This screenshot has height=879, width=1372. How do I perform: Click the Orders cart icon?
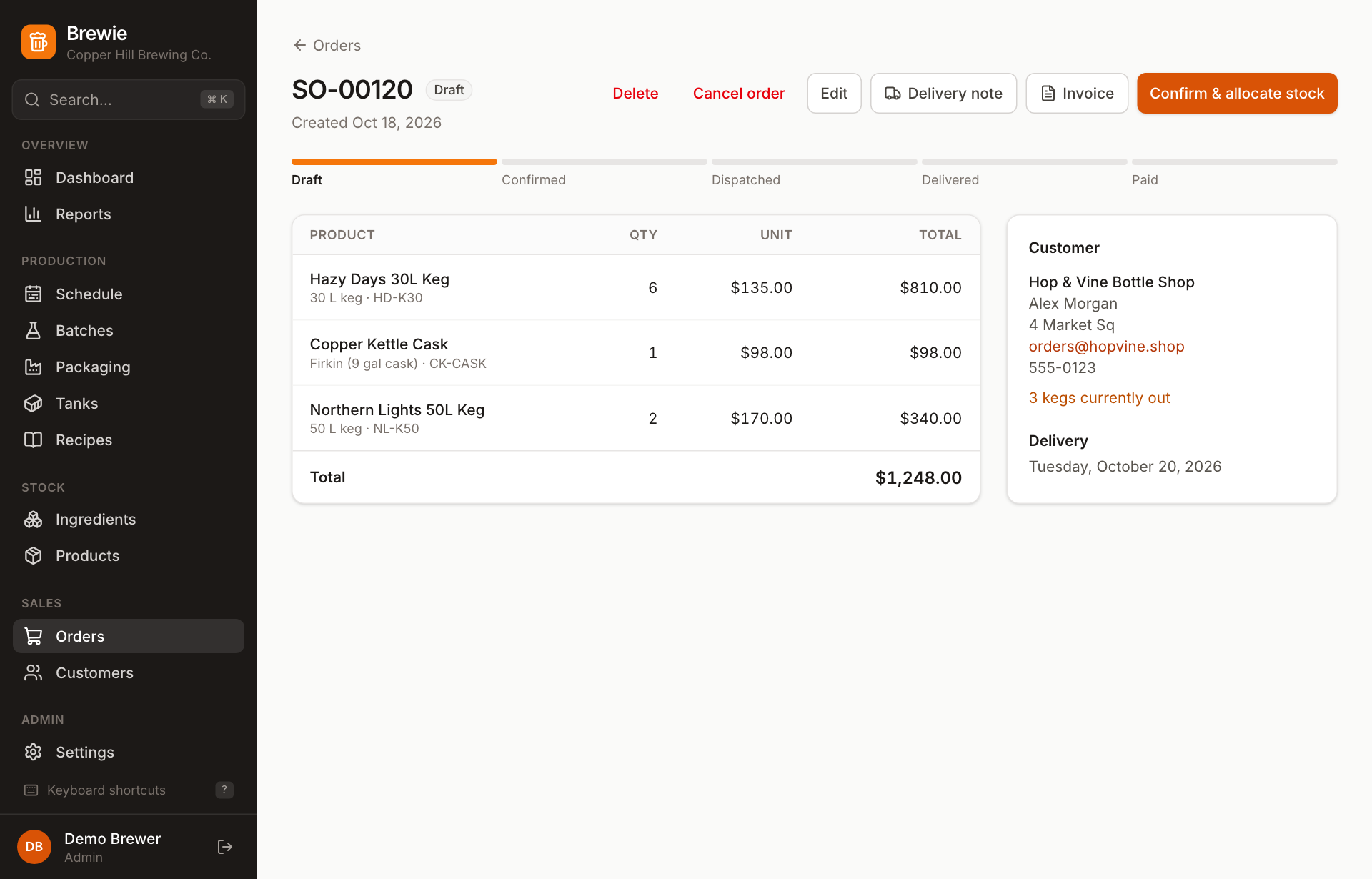click(34, 636)
